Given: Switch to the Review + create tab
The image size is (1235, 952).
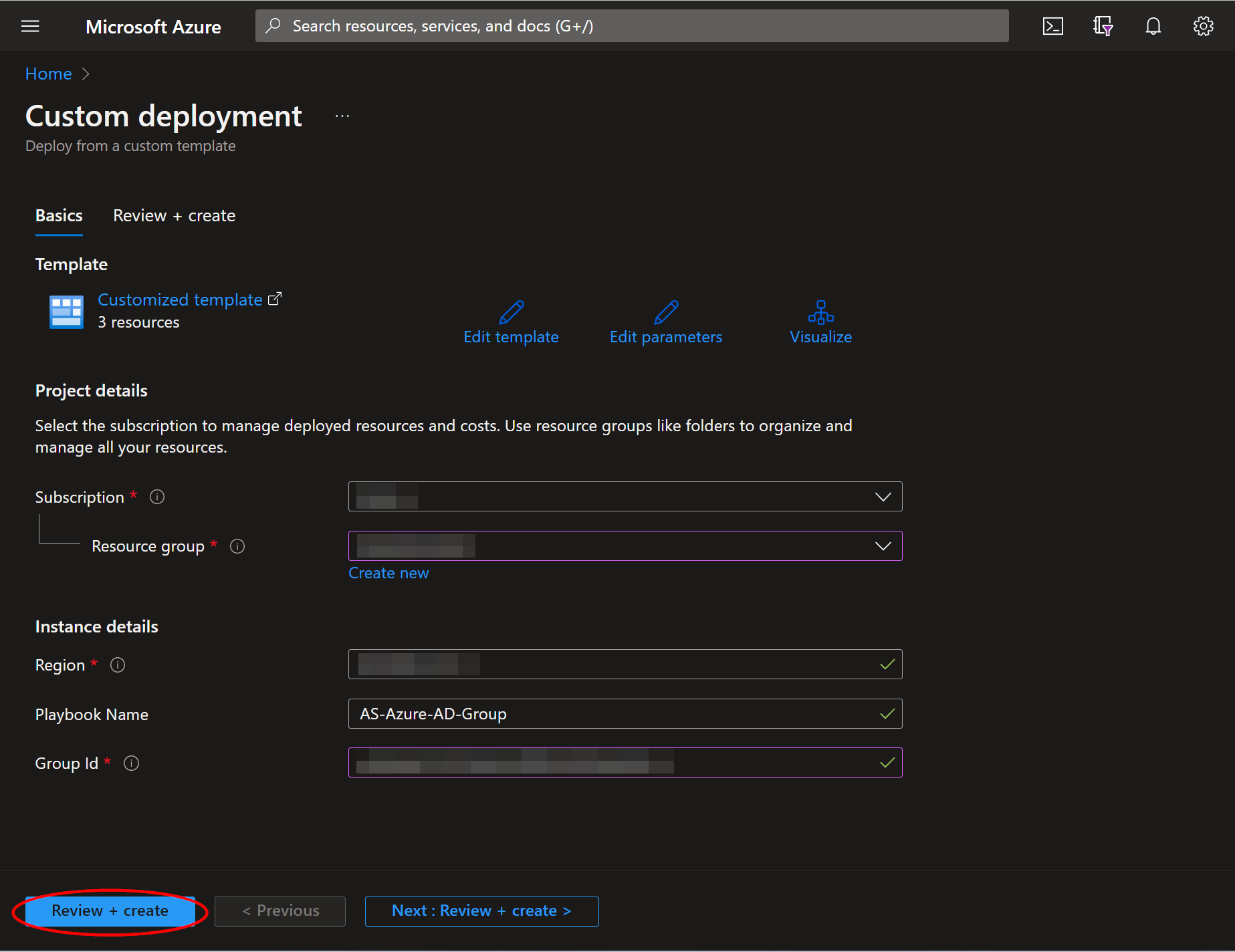Looking at the screenshot, I should pyautogui.click(x=174, y=215).
